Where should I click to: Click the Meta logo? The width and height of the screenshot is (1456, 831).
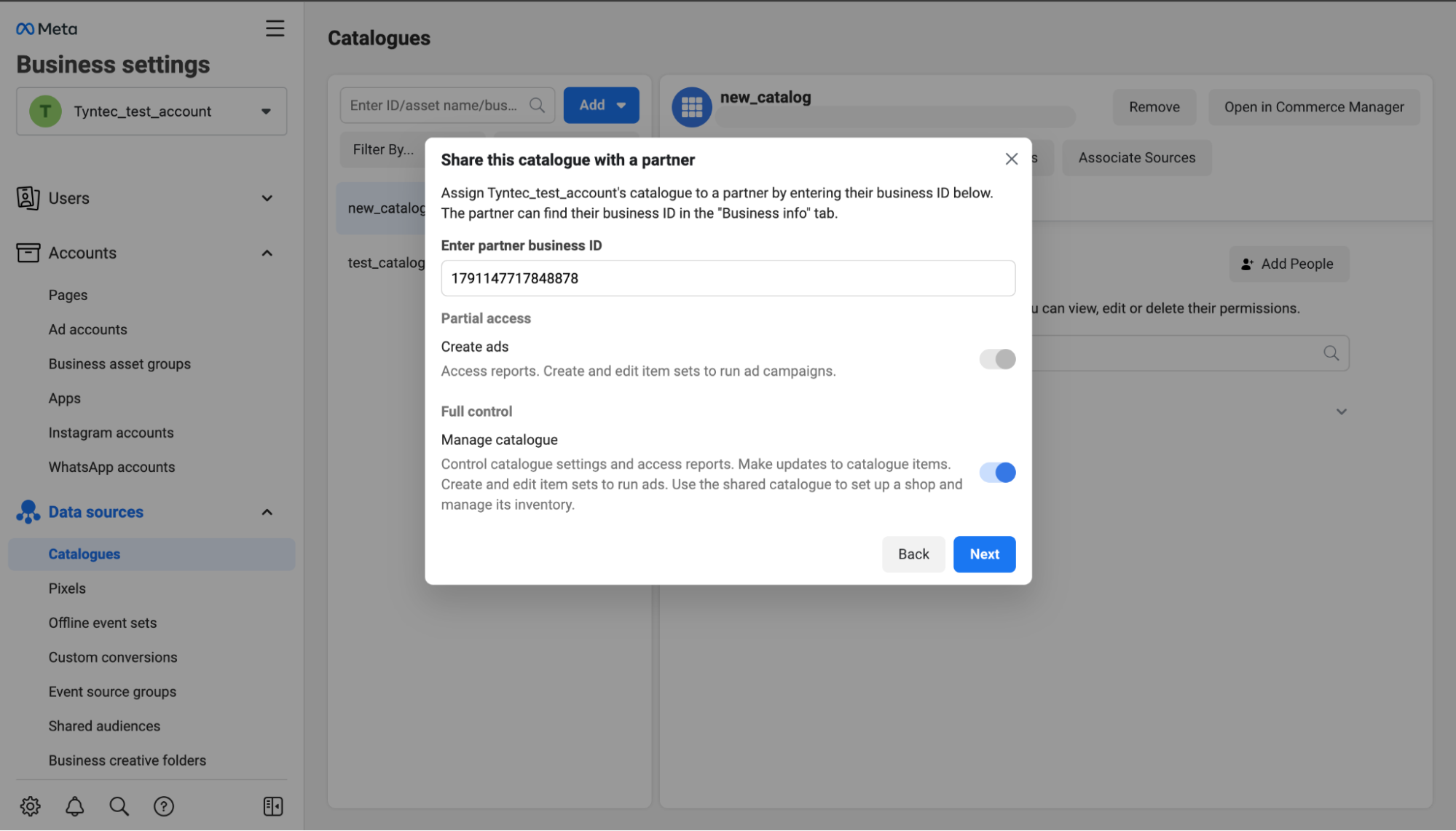[46, 28]
